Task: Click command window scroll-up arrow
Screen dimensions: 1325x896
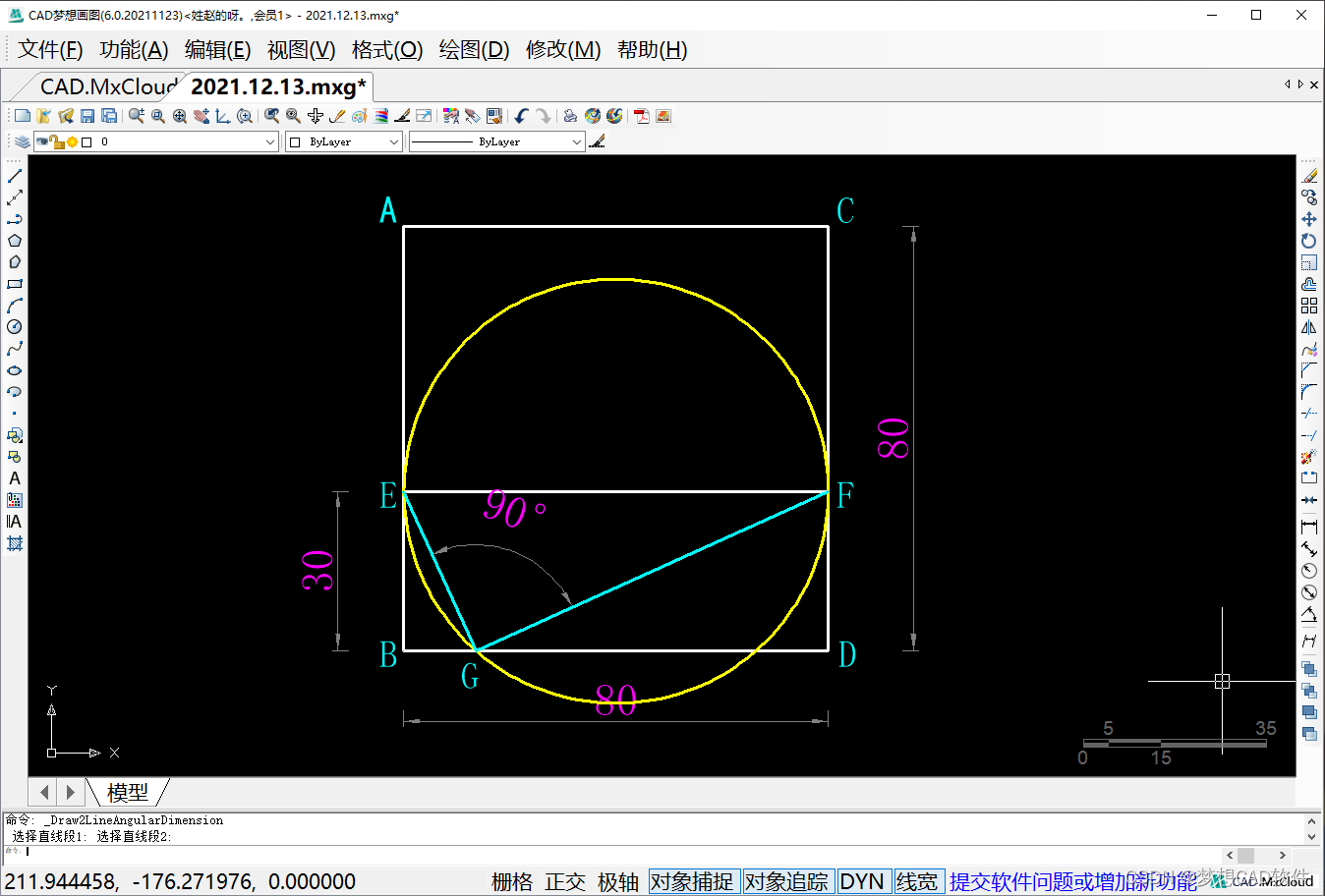Action: pos(1311,820)
